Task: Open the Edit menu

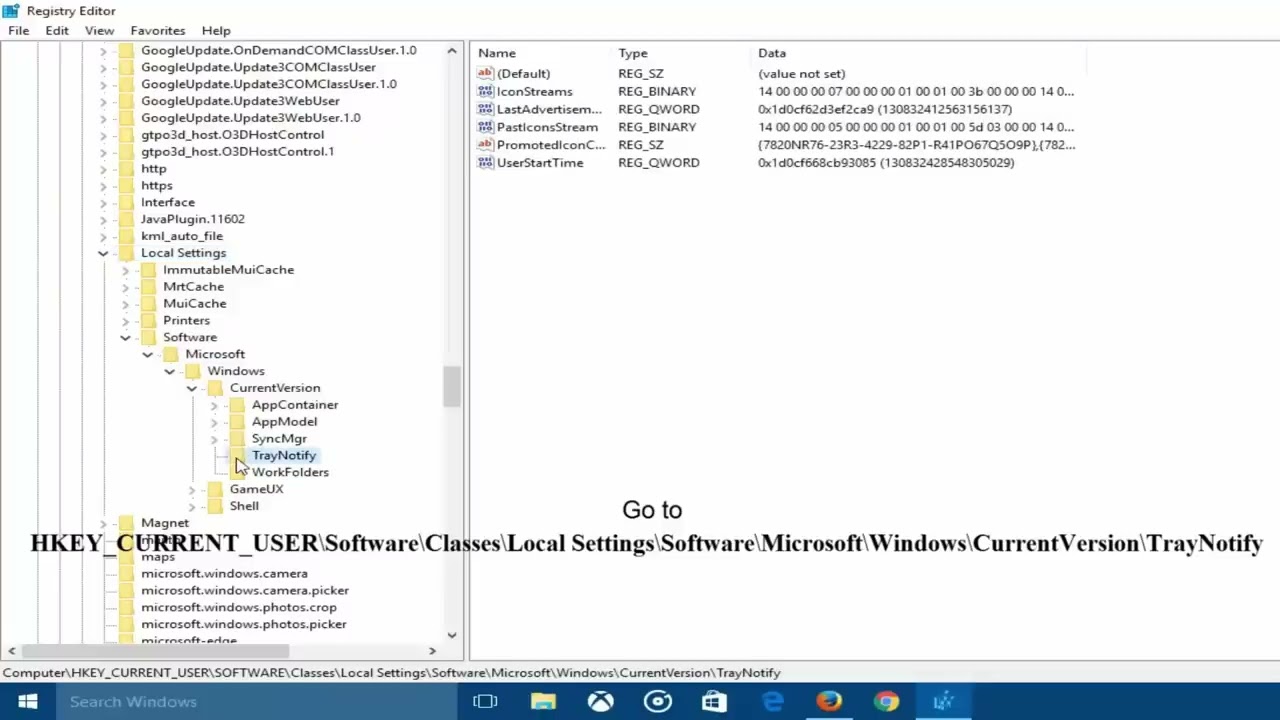Action: tap(57, 31)
